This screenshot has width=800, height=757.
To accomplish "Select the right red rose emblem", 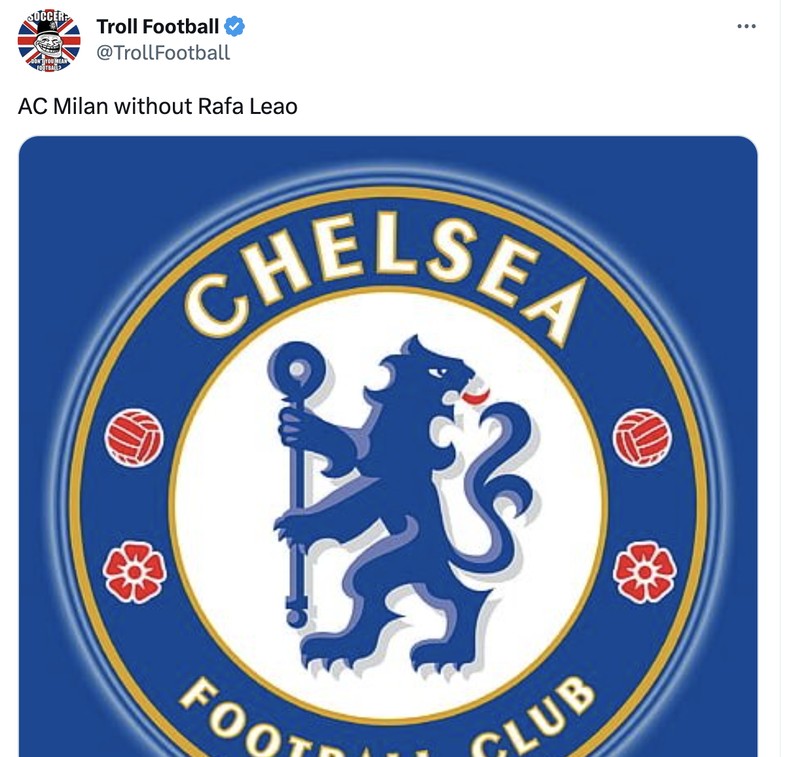I will 645,571.
